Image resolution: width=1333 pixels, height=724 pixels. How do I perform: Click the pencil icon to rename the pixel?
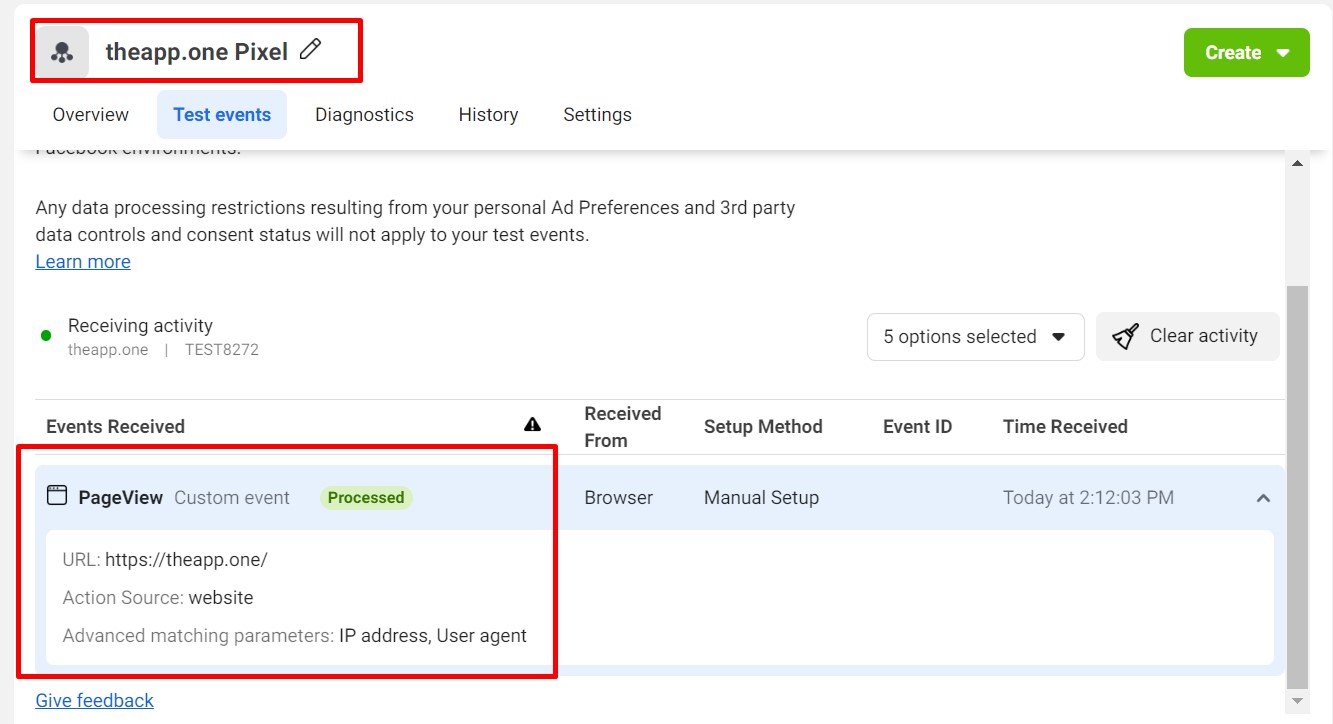311,49
